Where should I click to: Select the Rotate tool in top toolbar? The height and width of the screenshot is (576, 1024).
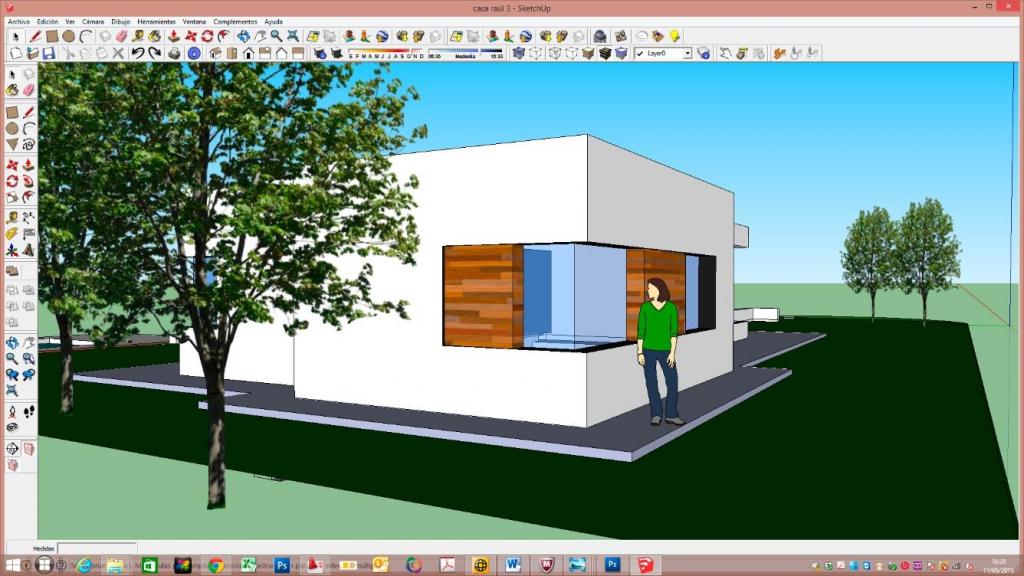[x=208, y=36]
